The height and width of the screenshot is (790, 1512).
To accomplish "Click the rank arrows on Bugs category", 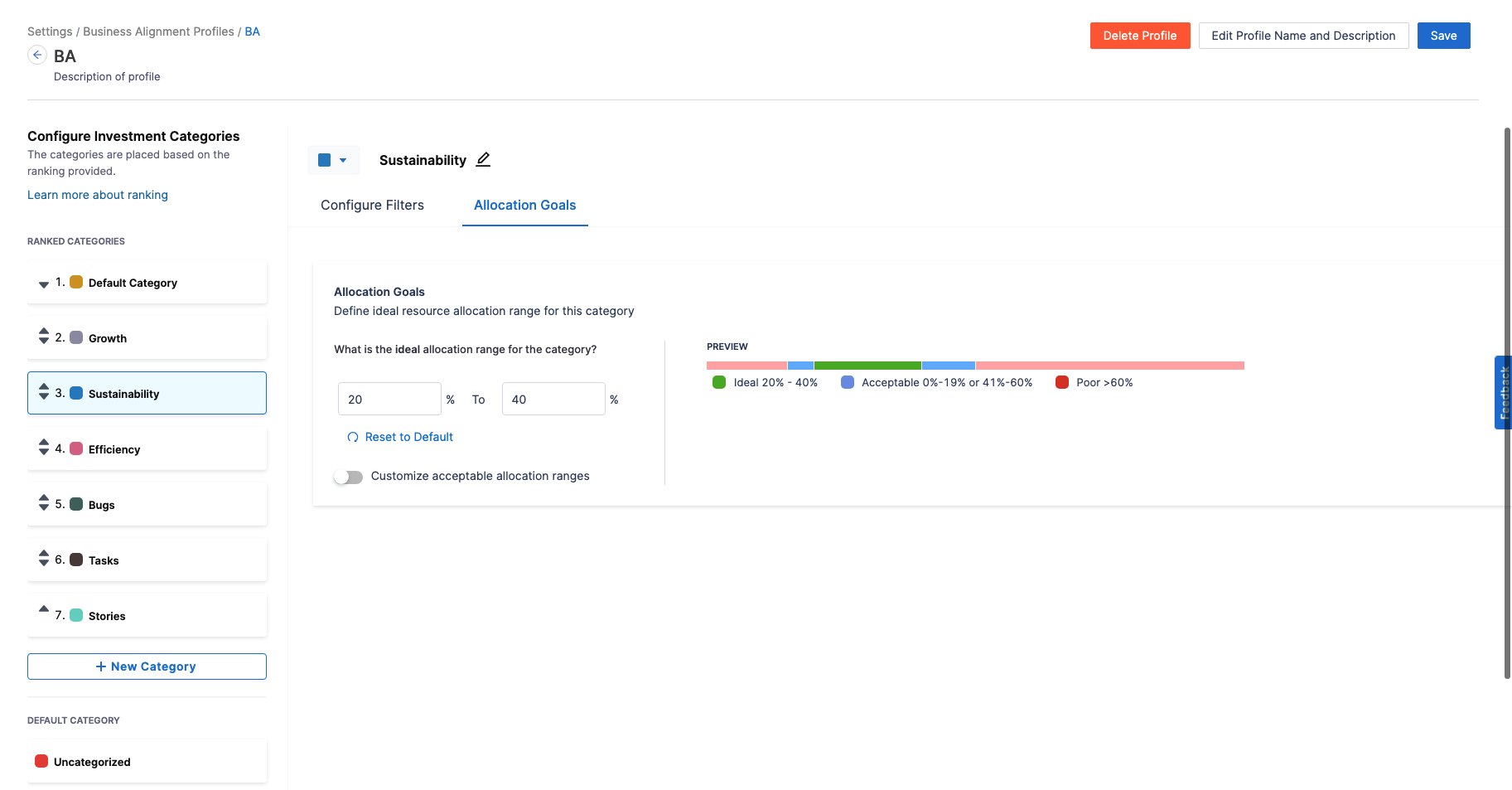I will [44, 503].
